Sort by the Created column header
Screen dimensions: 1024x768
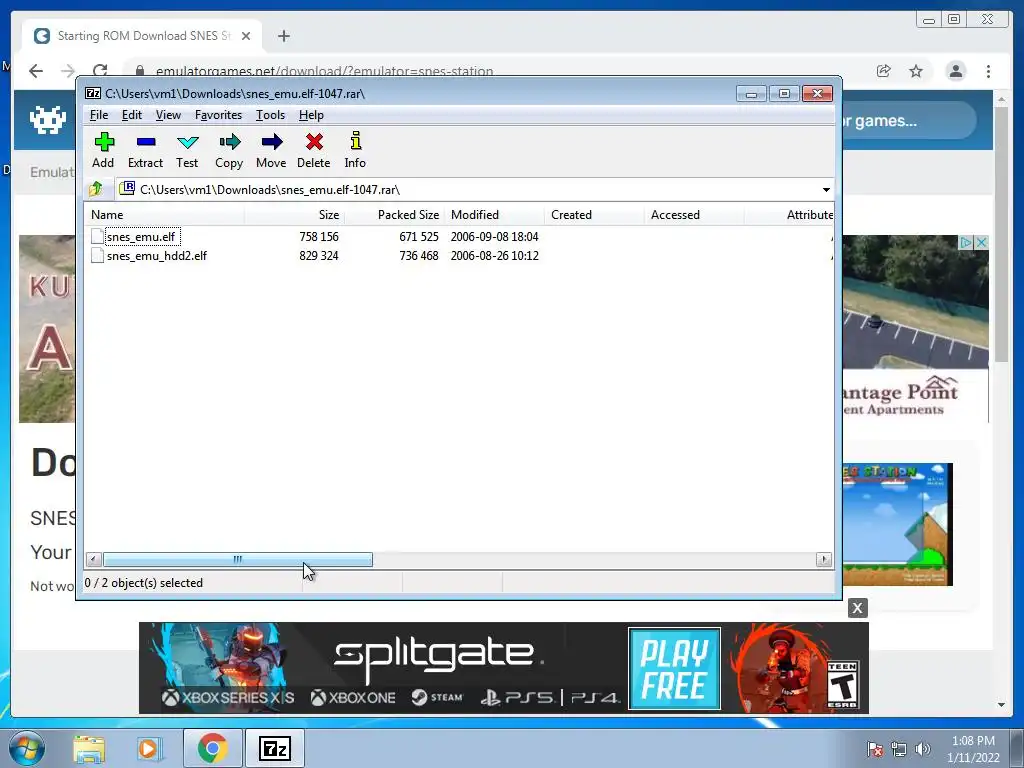594,215
